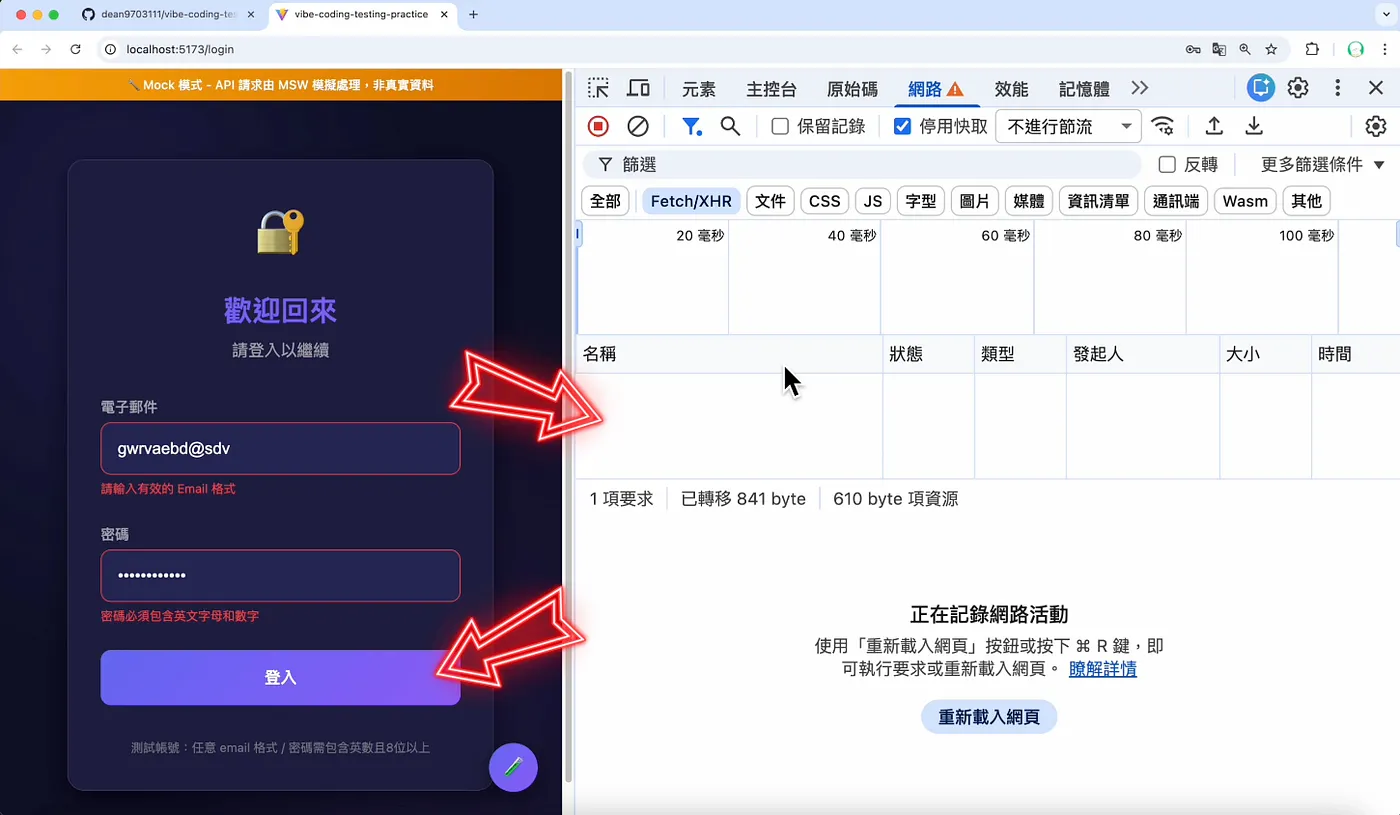Viewport: 1400px width, 815px height.
Task: Click the floating pencil button on login page
Action: point(513,767)
